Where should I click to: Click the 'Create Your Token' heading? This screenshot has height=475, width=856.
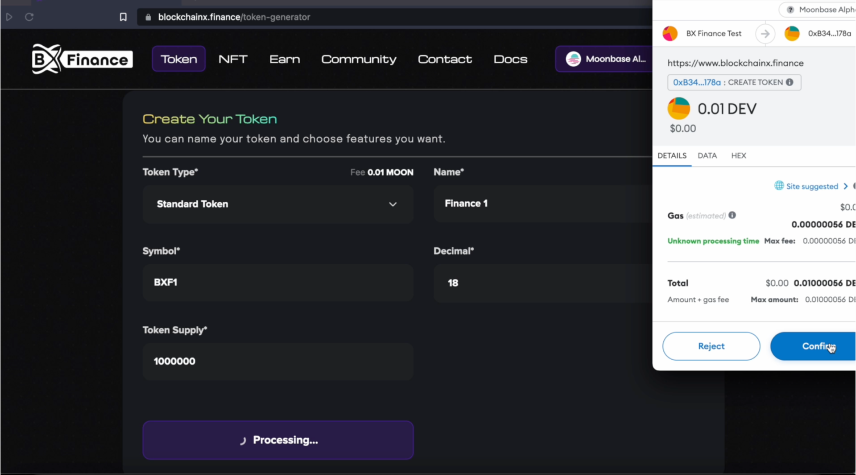pyautogui.click(x=210, y=119)
